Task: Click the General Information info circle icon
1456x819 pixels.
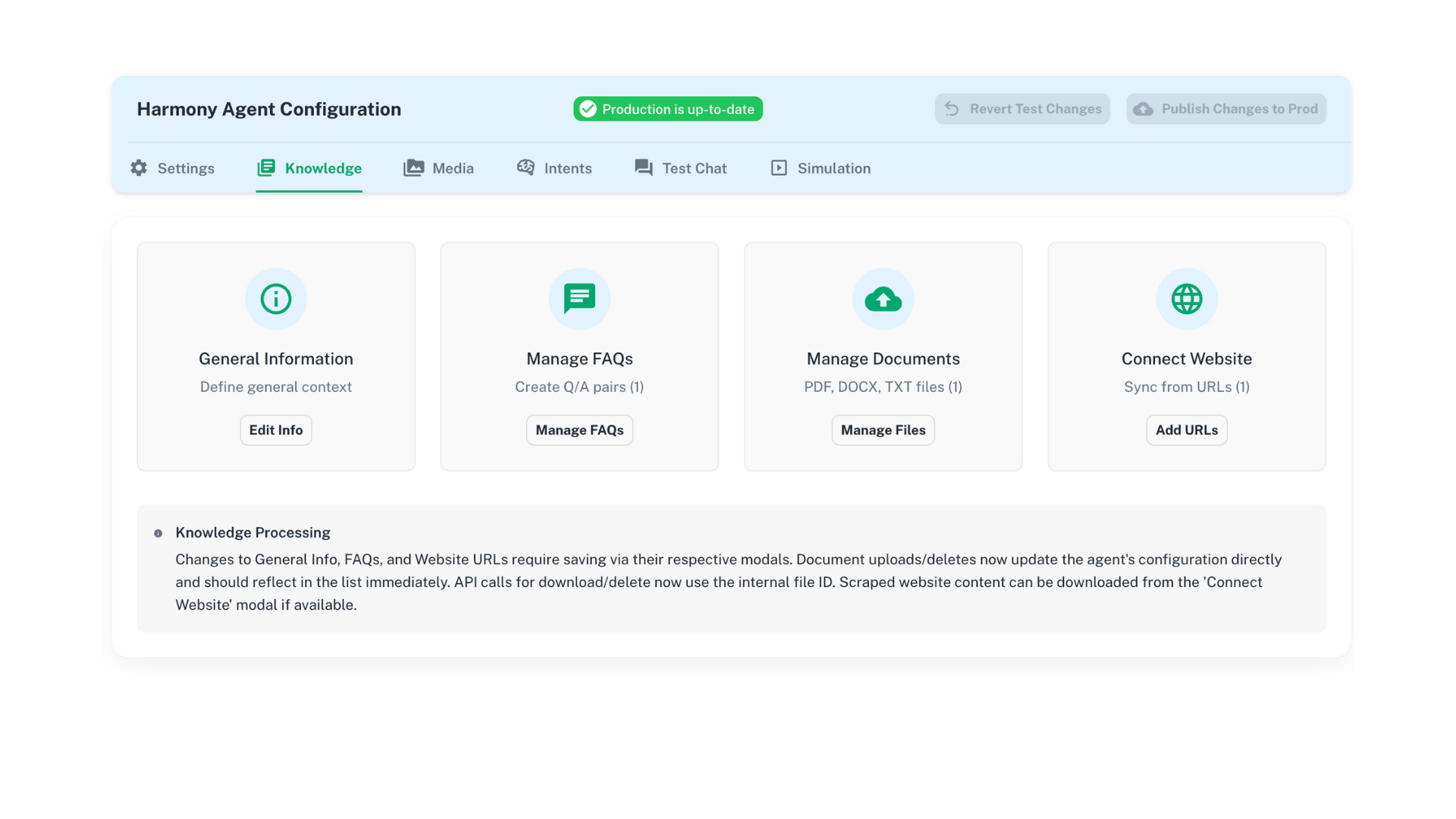Action: 276,299
